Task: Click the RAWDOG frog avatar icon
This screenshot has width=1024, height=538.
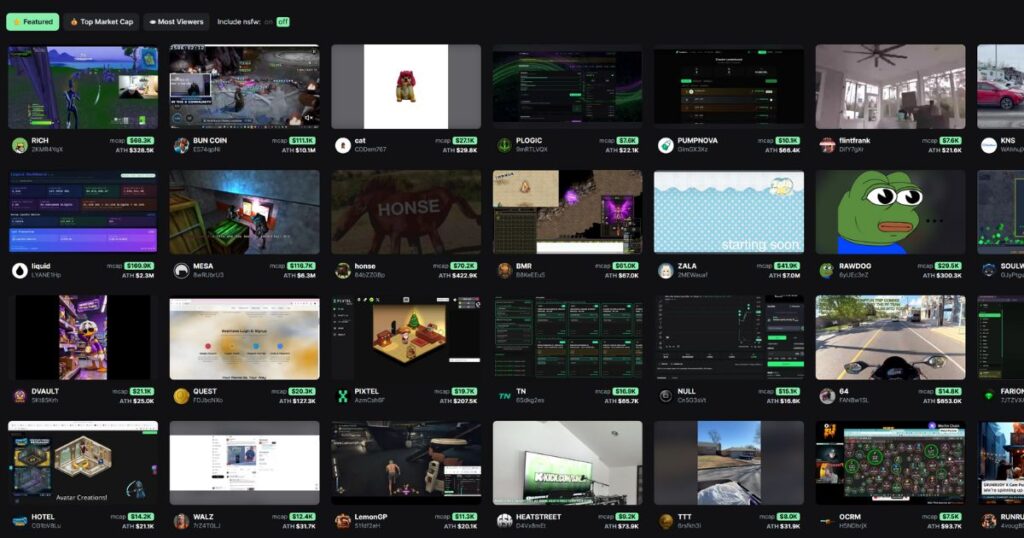Action: (x=827, y=270)
